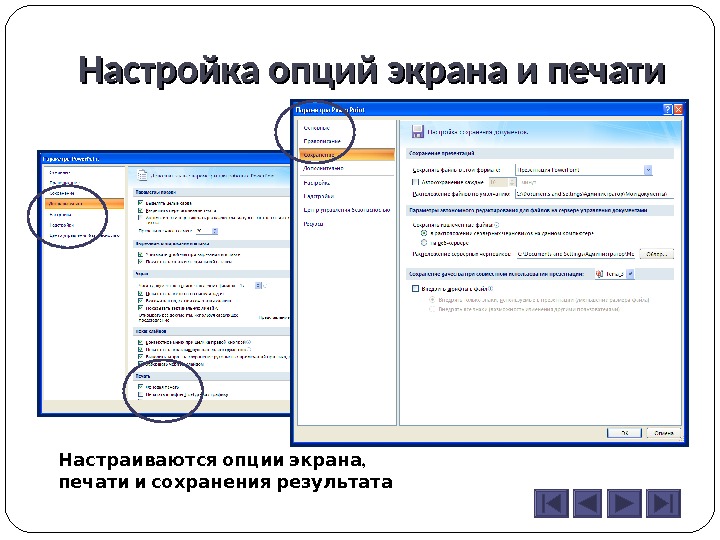Click the server drafts location field
Screen dimensions: 720x540
(576, 253)
